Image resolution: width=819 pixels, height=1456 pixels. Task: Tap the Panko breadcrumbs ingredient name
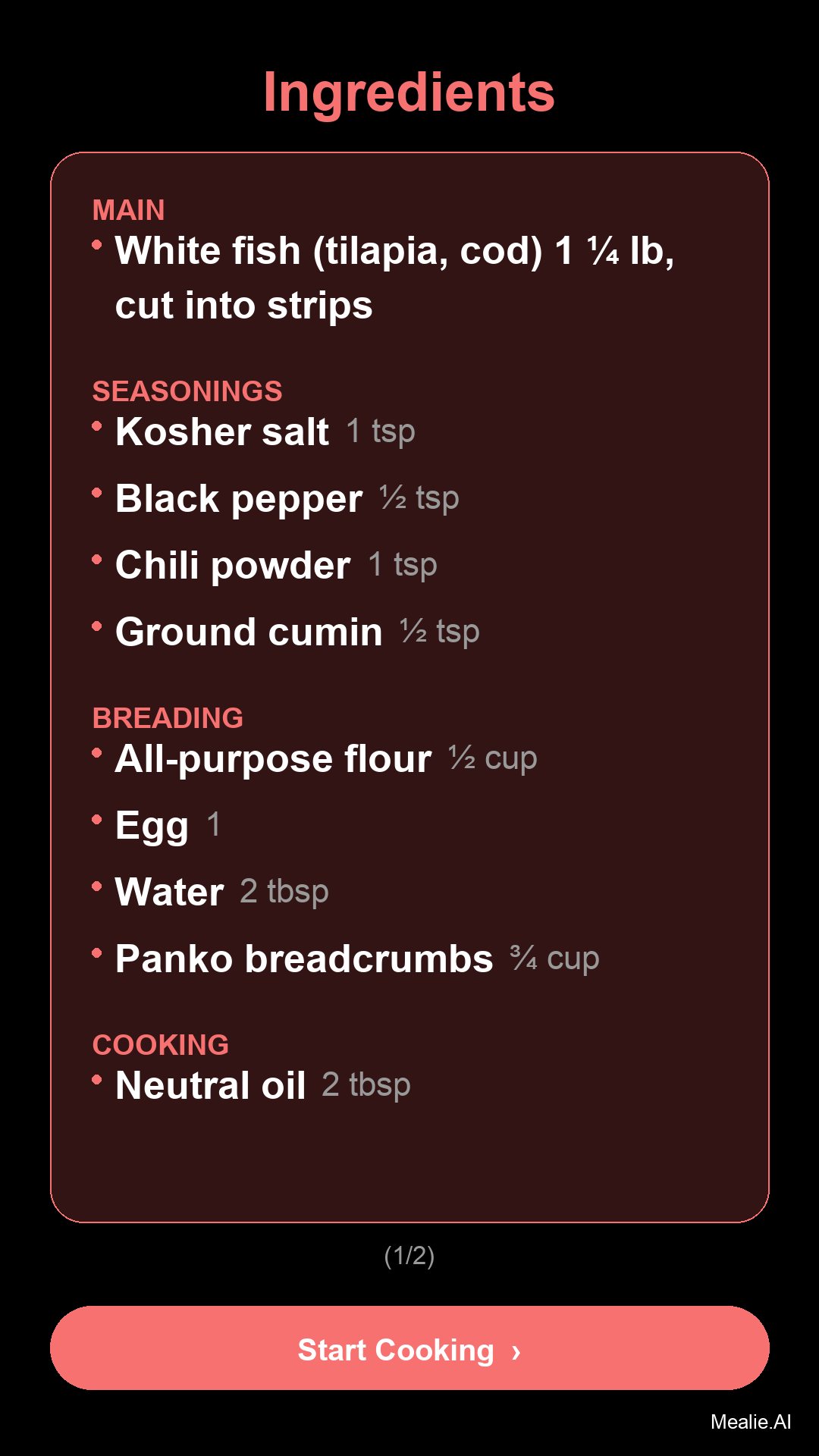click(x=304, y=959)
